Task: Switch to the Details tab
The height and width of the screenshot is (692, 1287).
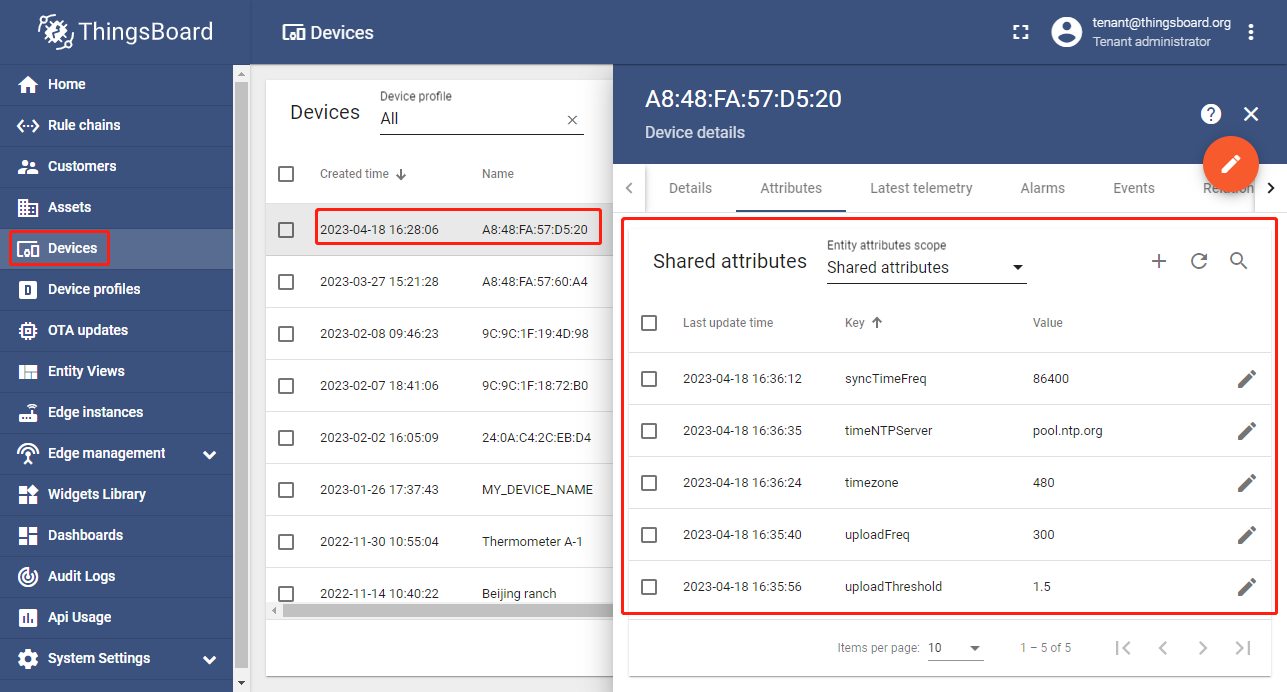Action: [x=690, y=188]
